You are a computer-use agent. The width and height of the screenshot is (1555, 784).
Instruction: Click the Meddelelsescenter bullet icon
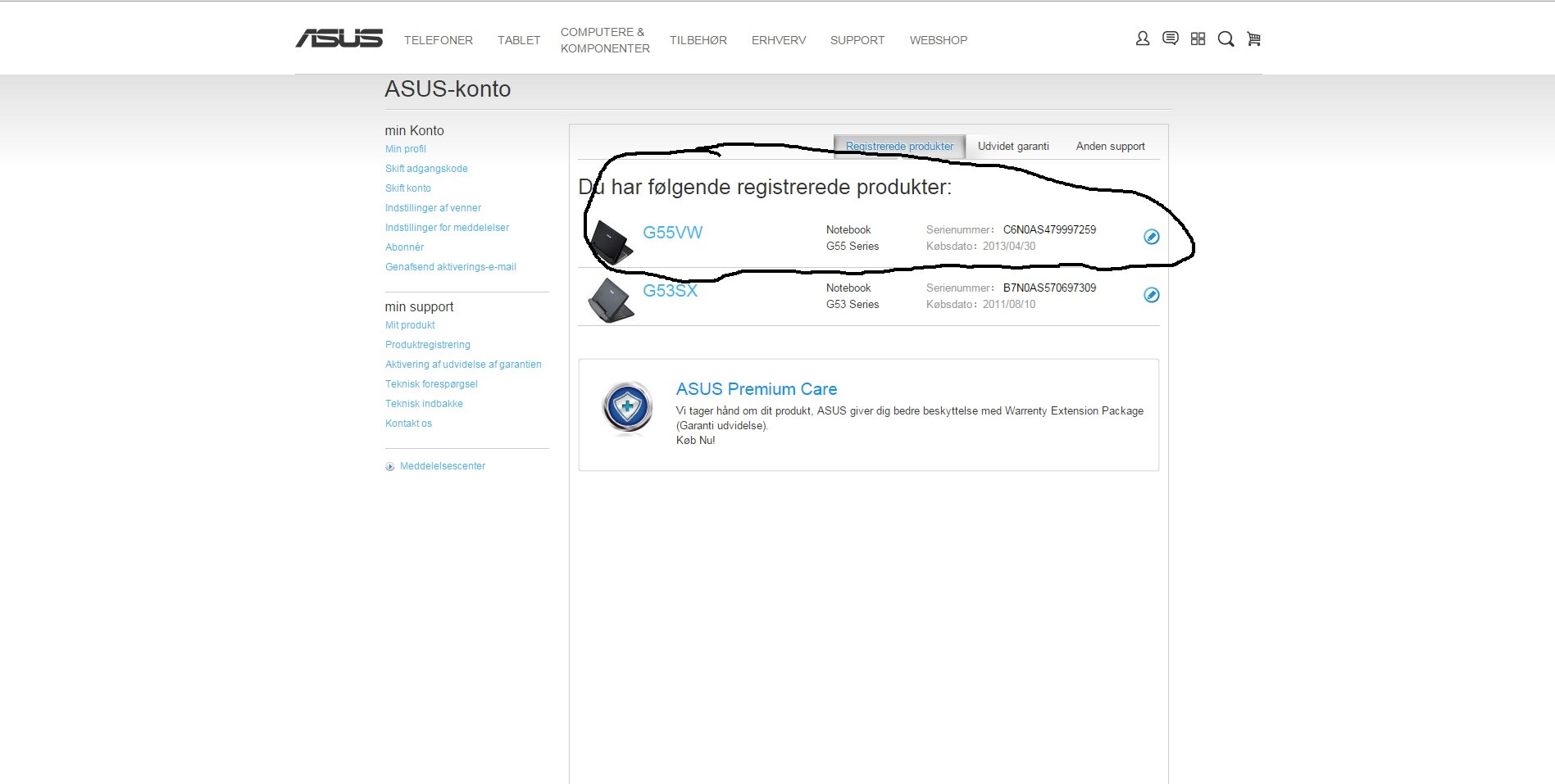click(x=390, y=467)
